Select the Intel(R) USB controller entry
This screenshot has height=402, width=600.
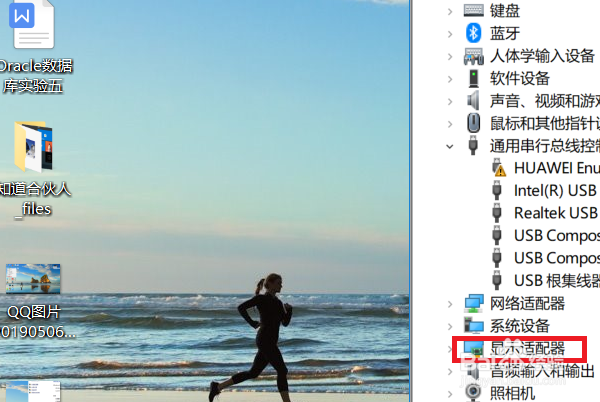[x=557, y=190]
